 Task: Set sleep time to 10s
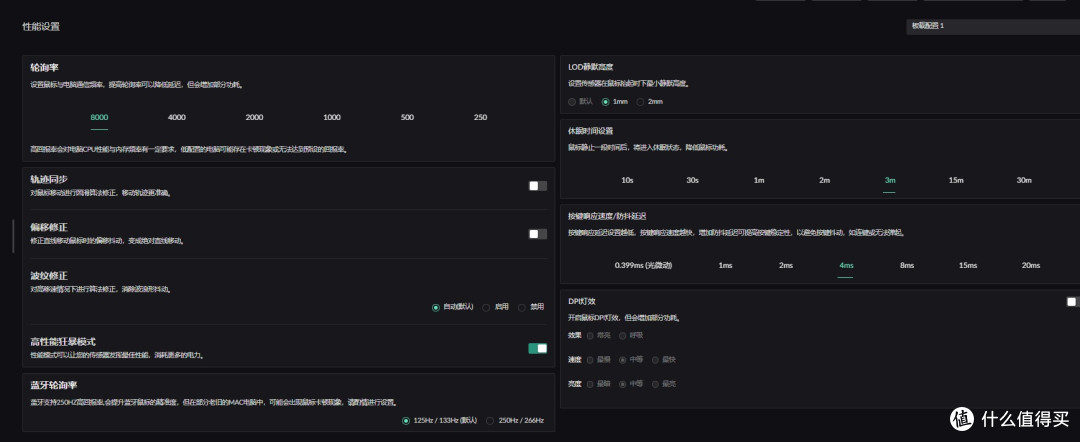coord(627,180)
